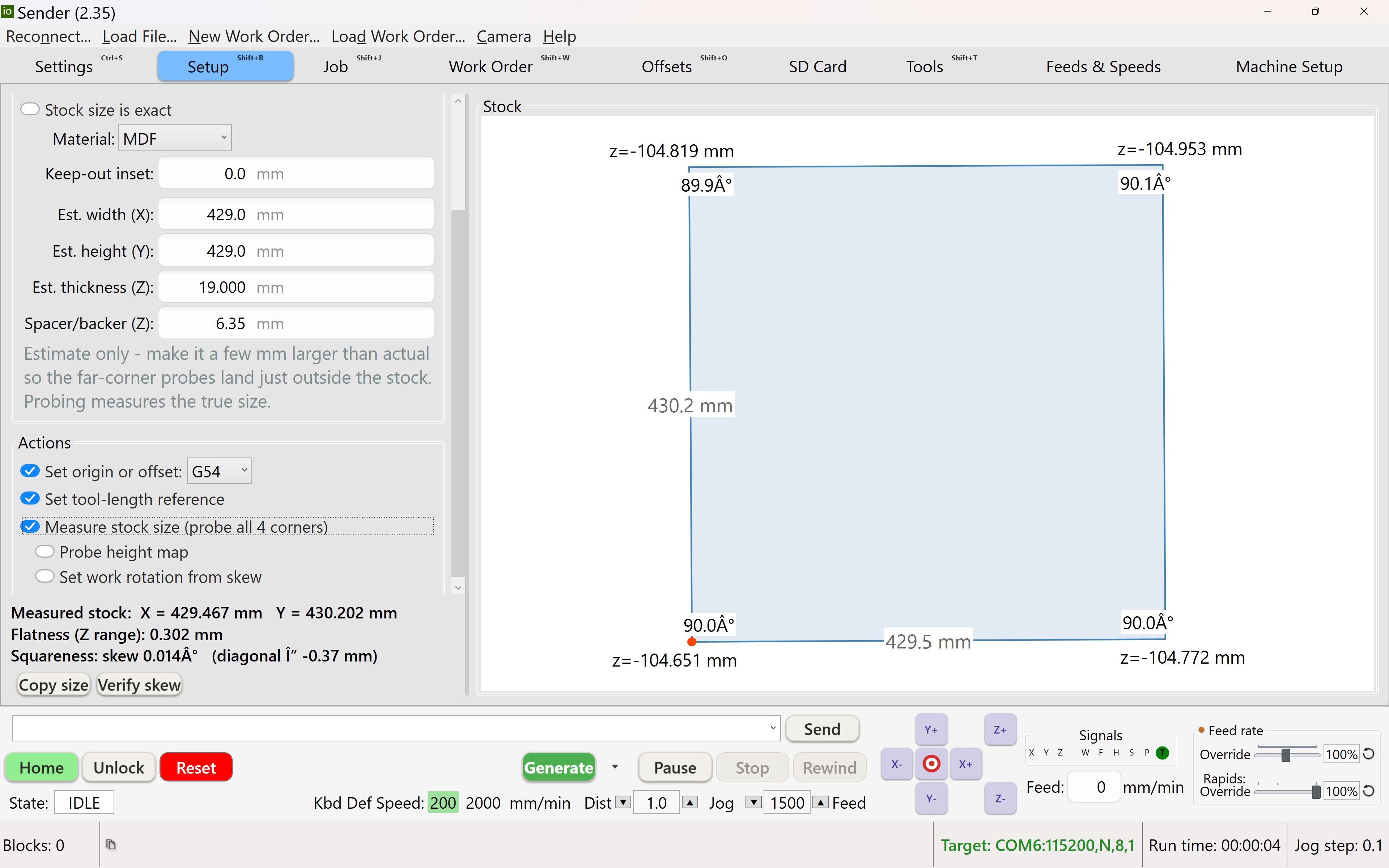Uncheck 'Measure stock size (probe all 4 corners)'

(x=30, y=527)
